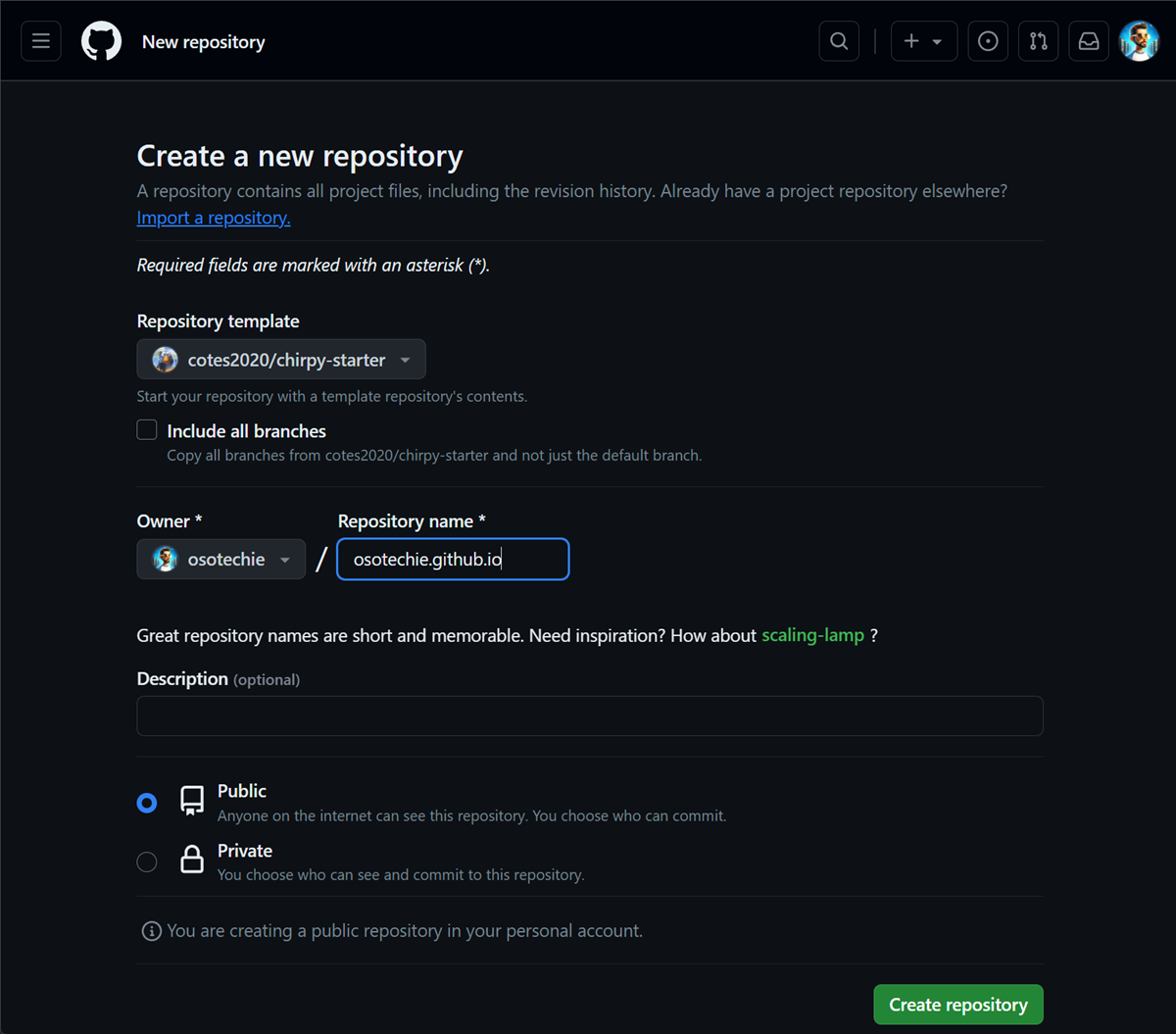Enable Include all branches checkbox

(x=147, y=430)
